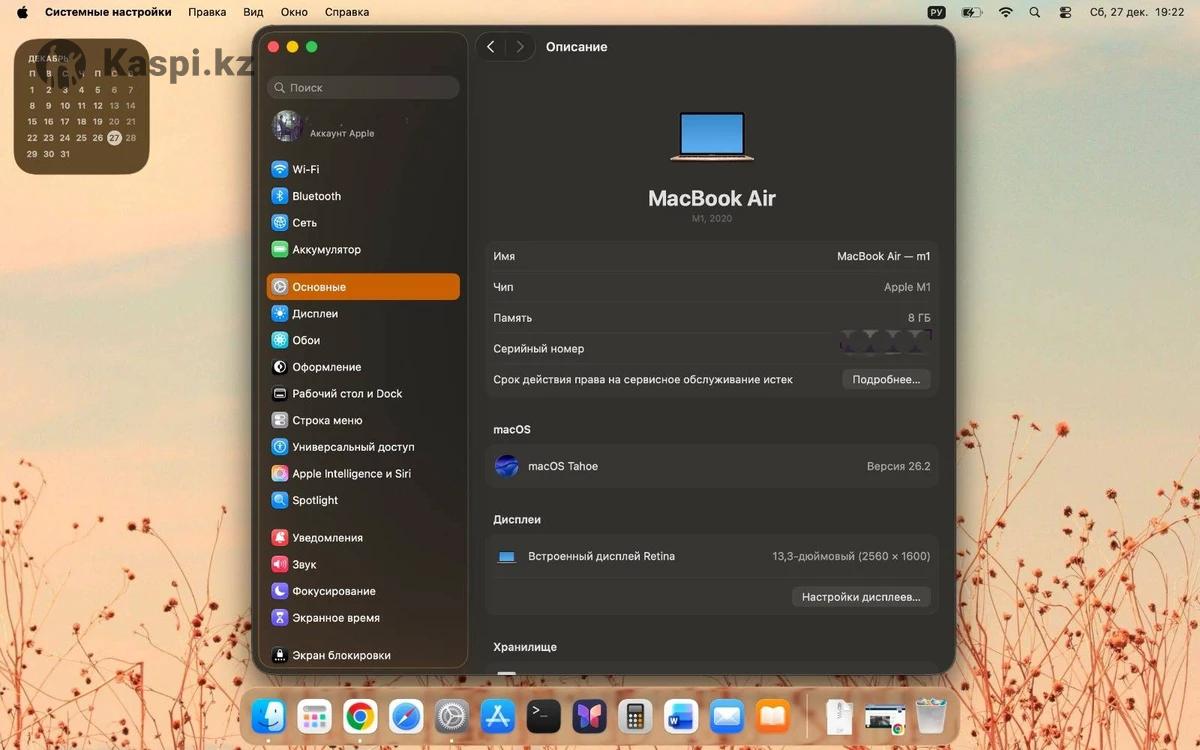Open Spotlight settings in sidebar

[314, 500]
